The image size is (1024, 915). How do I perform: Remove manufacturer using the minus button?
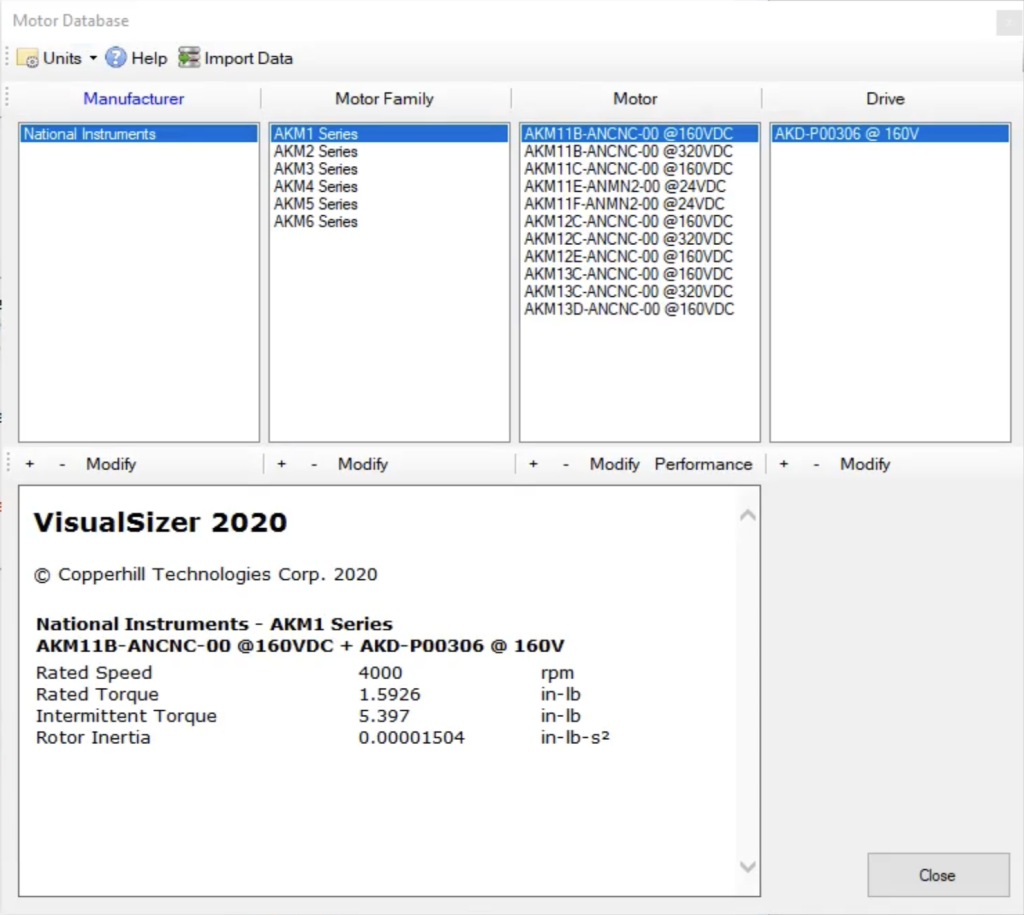pyautogui.click(x=62, y=464)
